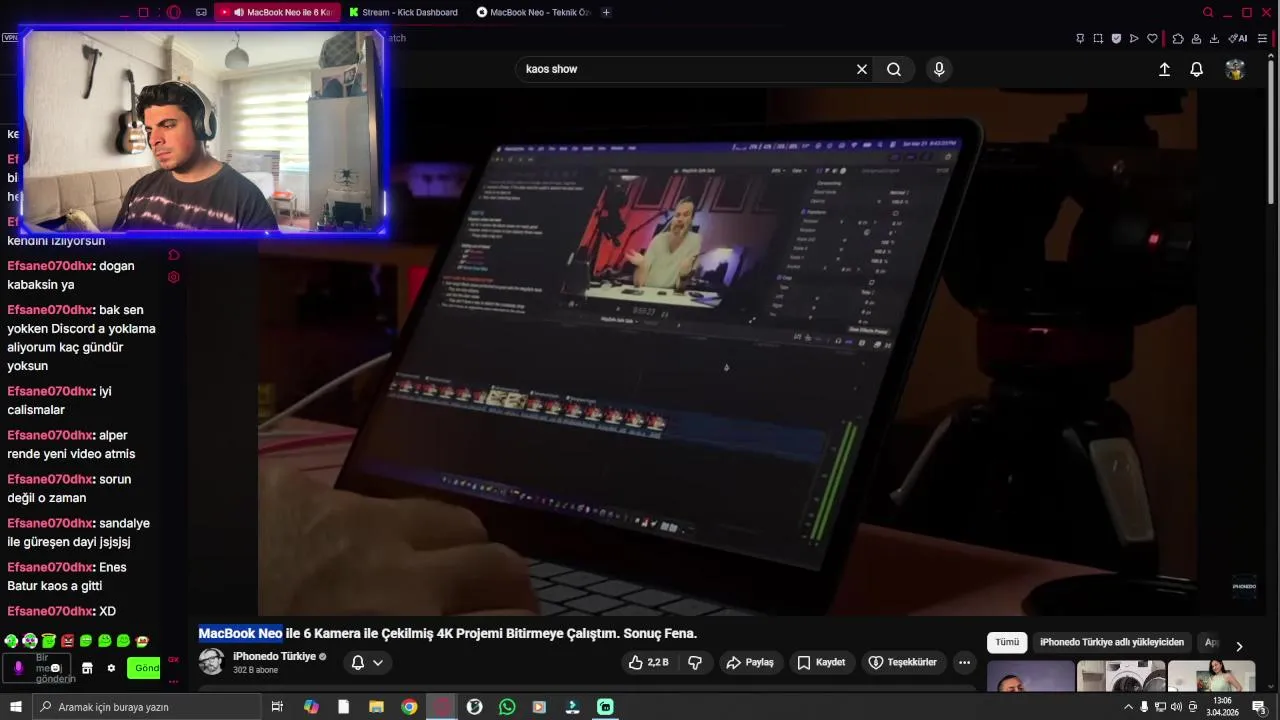Show hidden system tray icons chevron
This screenshot has height=720, width=1280.
pos(1129,707)
